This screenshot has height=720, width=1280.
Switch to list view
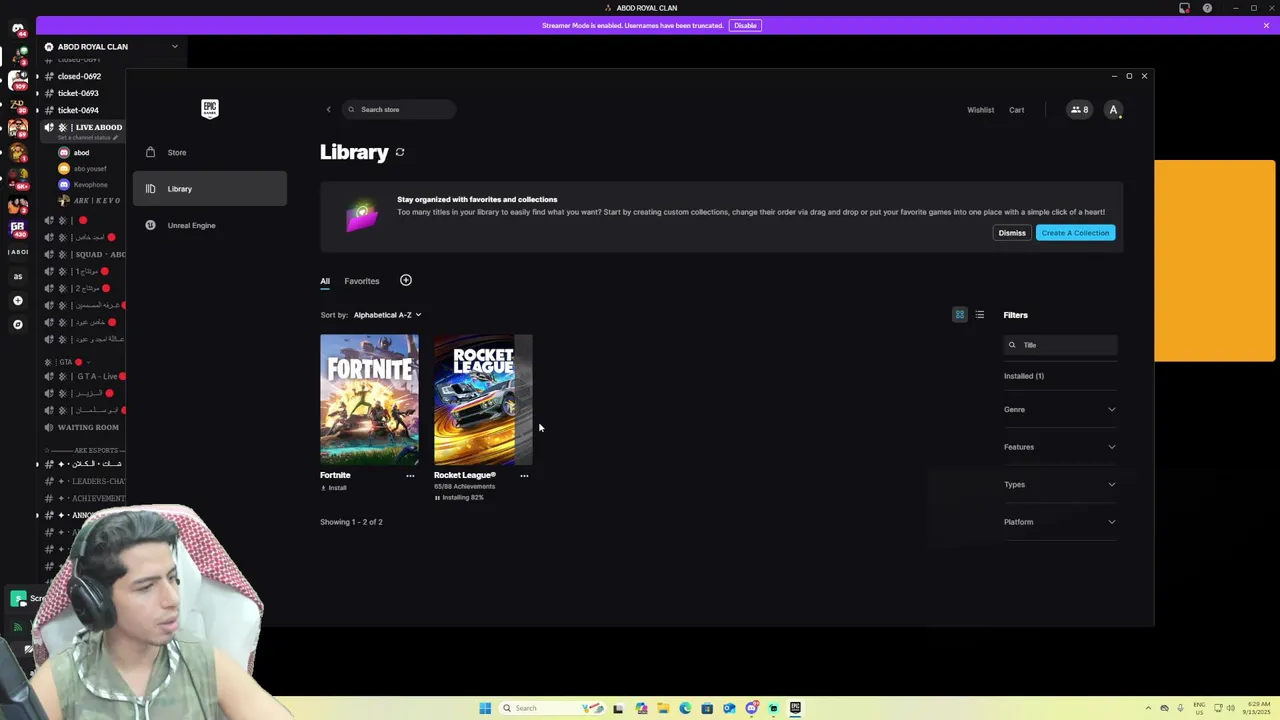click(x=980, y=315)
